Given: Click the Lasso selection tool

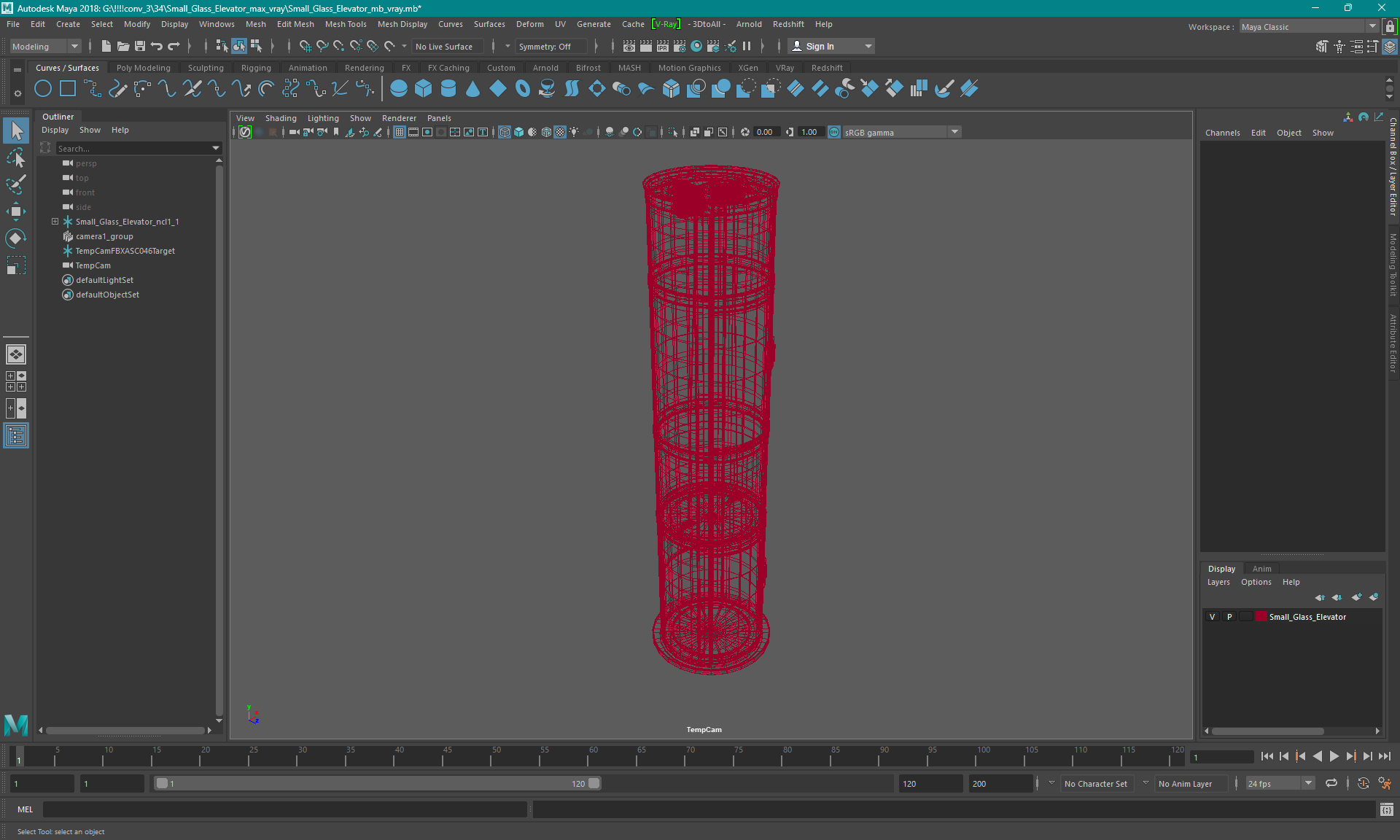Looking at the screenshot, I should [15, 183].
